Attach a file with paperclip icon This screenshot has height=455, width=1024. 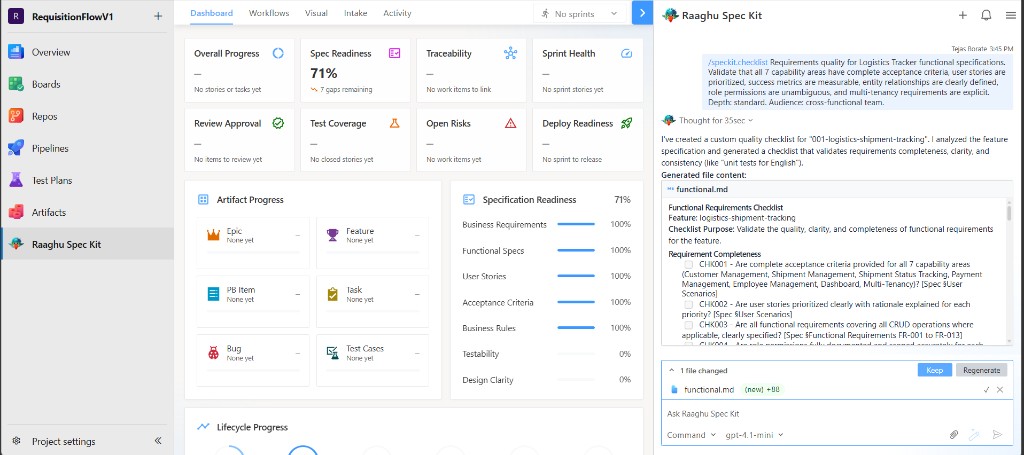[x=954, y=435]
